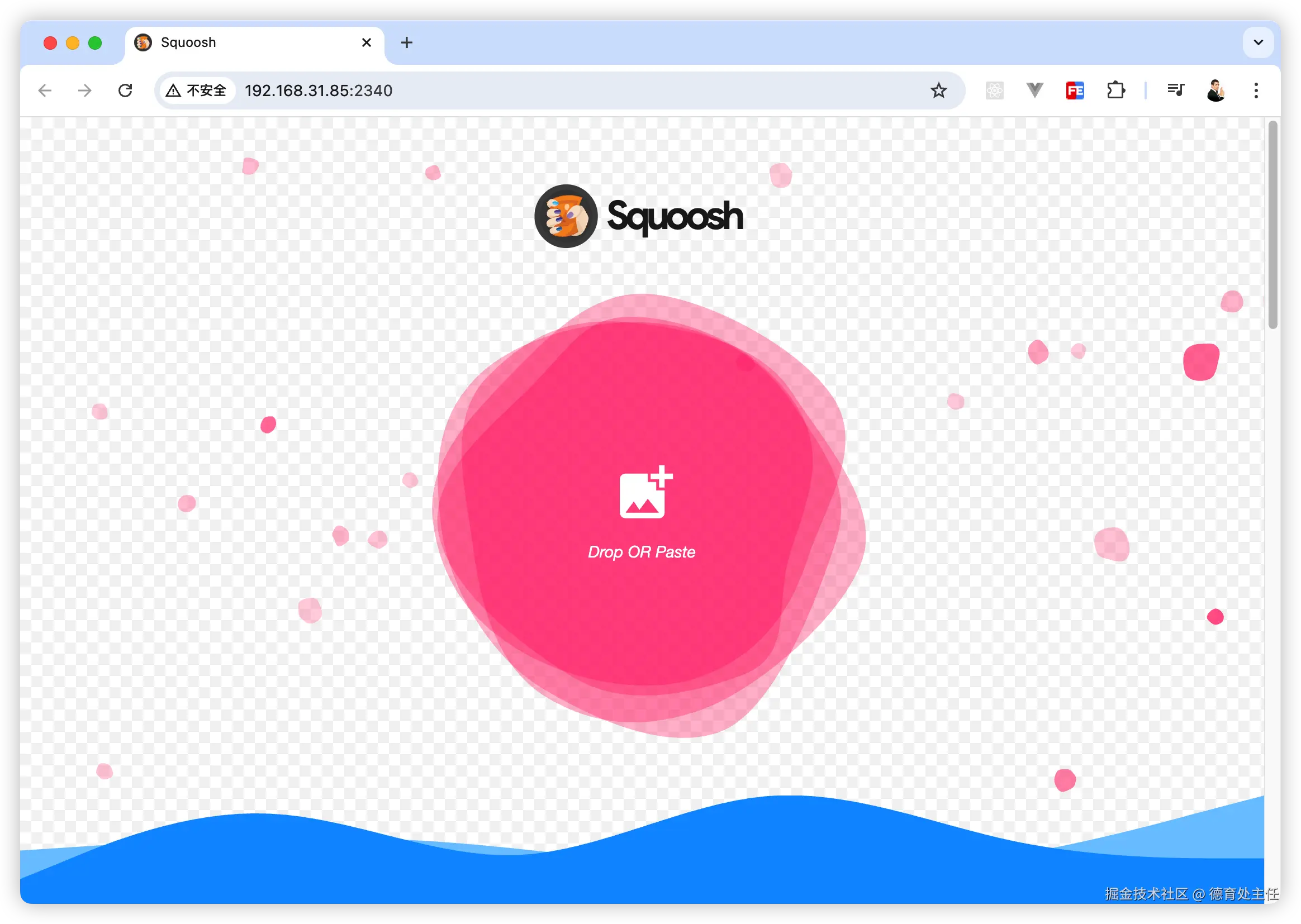
Task: Show the site security info
Action: coord(196,91)
